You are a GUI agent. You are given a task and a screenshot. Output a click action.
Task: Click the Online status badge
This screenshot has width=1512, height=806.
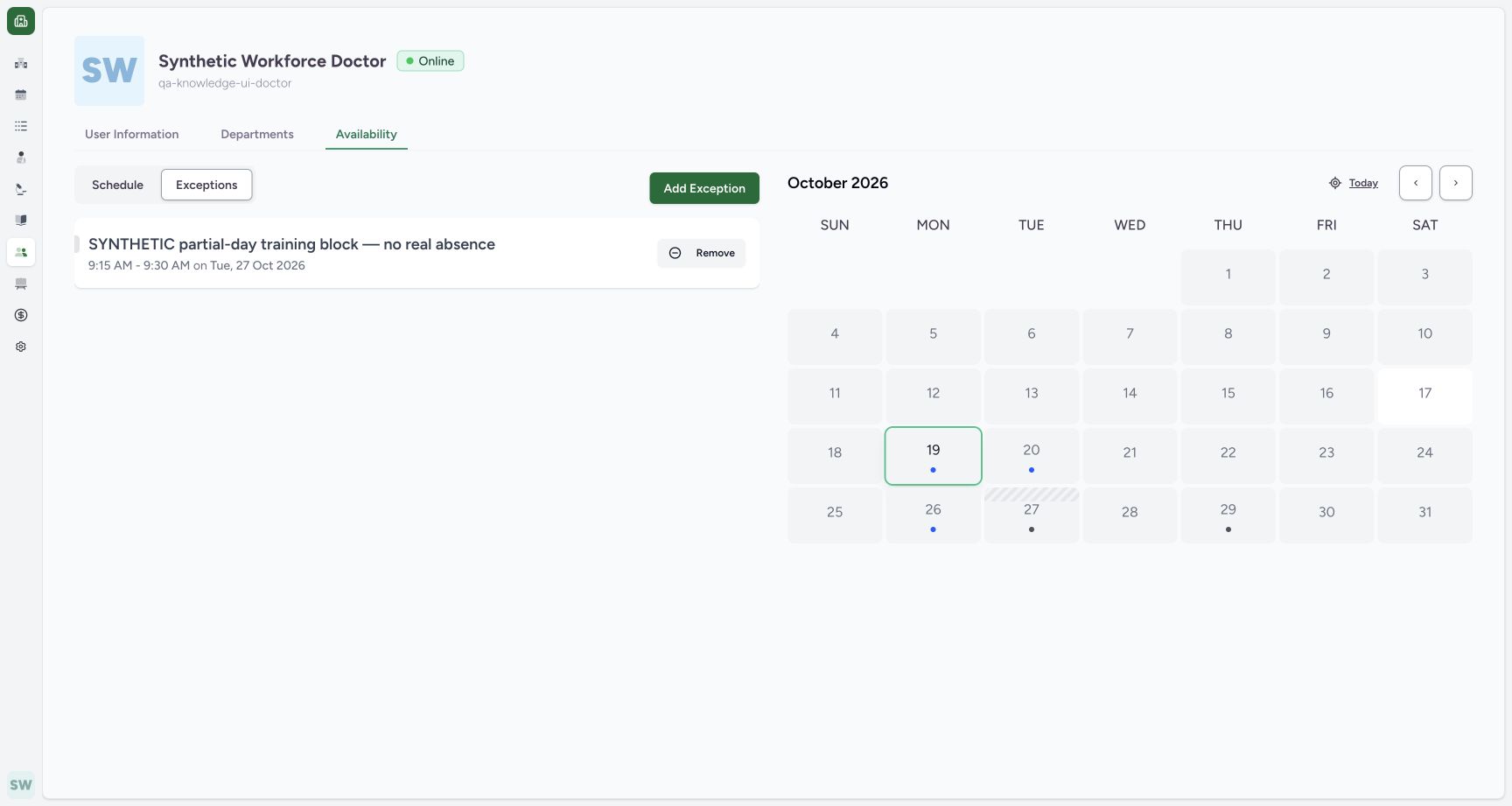pyautogui.click(x=430, y=61)
